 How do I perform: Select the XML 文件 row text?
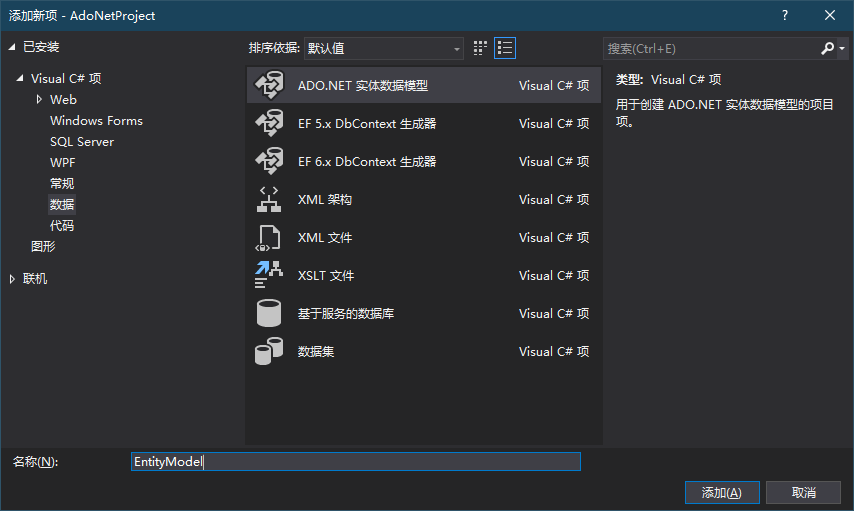pos(325,238)
